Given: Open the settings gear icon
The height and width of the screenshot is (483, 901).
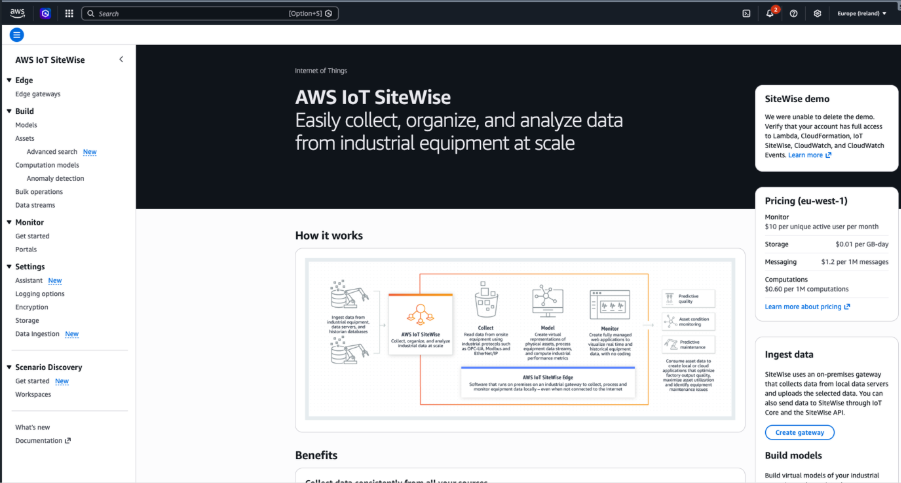Looking at the screenshot, I should point(817,13).
